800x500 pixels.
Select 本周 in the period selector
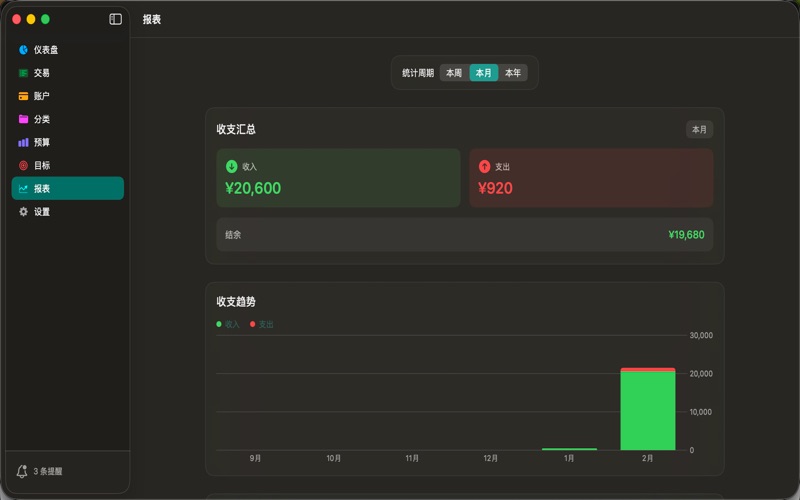[454, 73]
